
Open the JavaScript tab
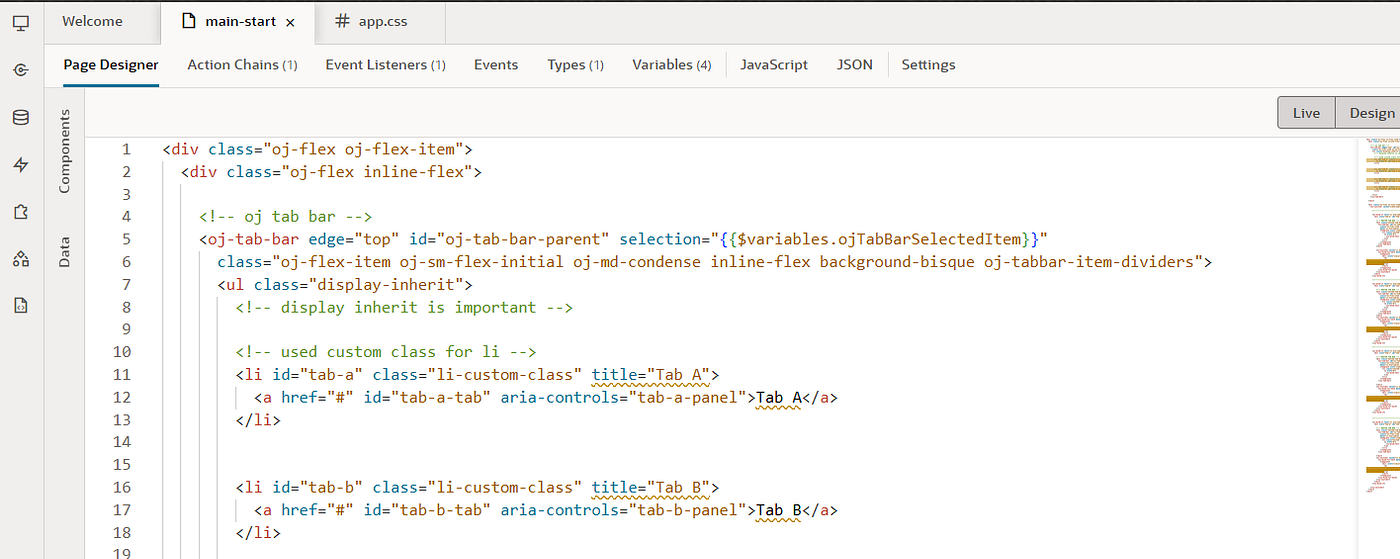pos(774,64)
